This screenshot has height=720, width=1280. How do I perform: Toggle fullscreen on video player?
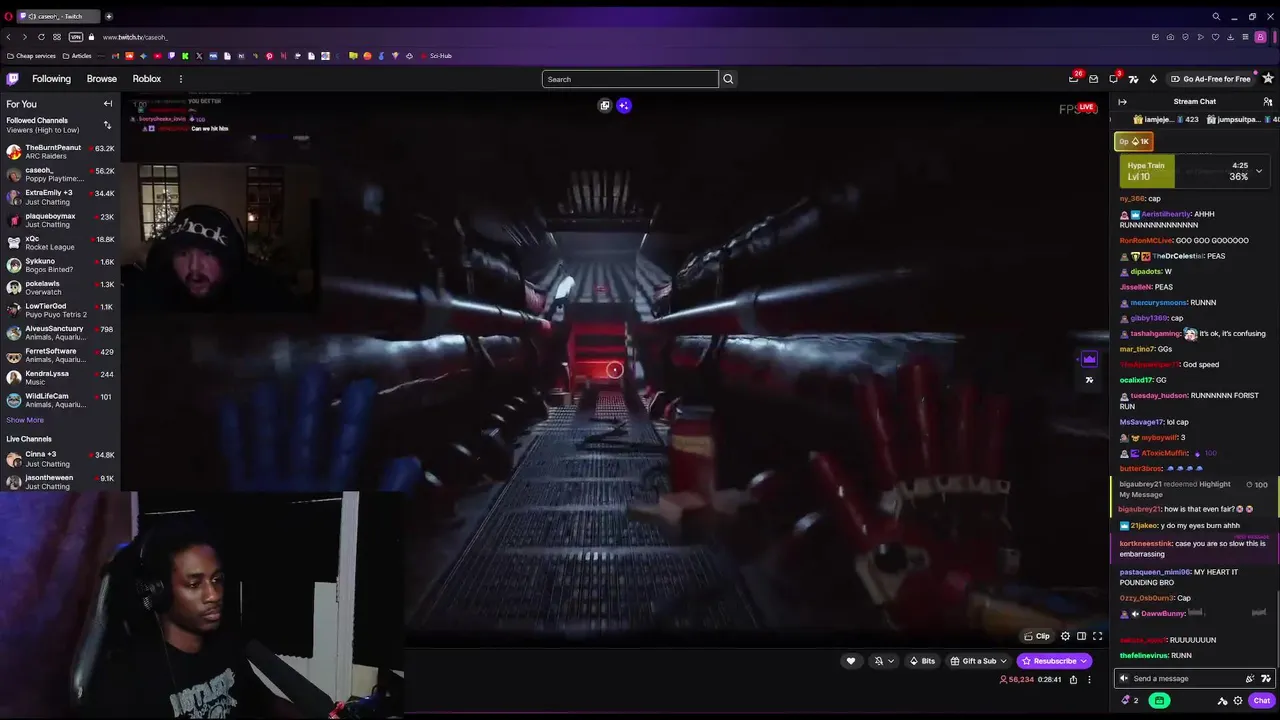pos(1097,636)
